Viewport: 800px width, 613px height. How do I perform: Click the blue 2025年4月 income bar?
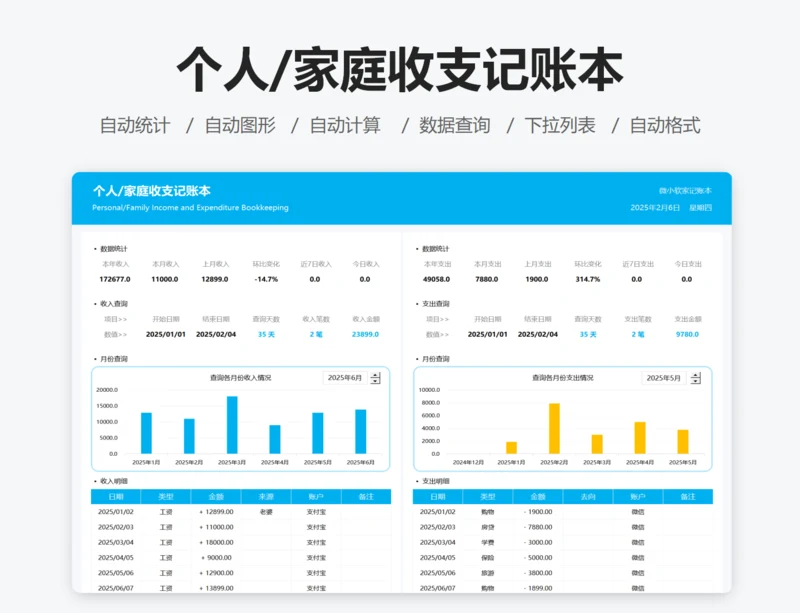275,439
